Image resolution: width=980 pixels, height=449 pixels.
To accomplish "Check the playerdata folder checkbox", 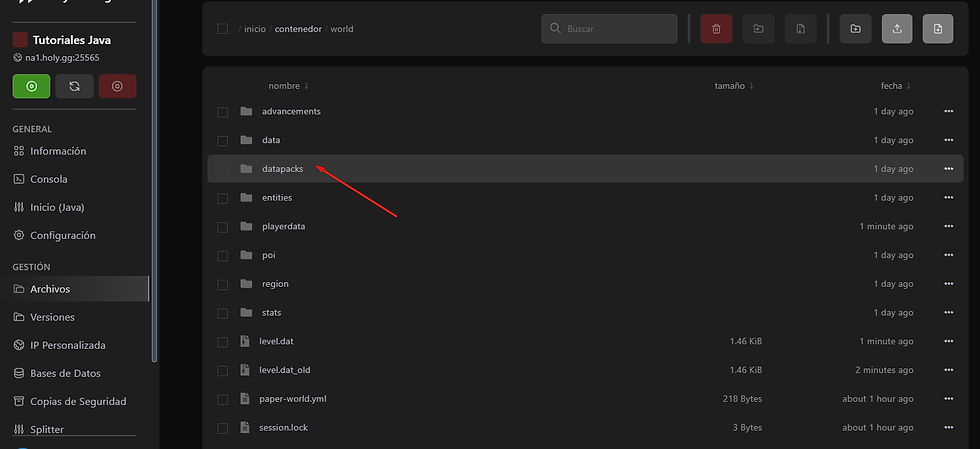I will [x=222, y=227].
